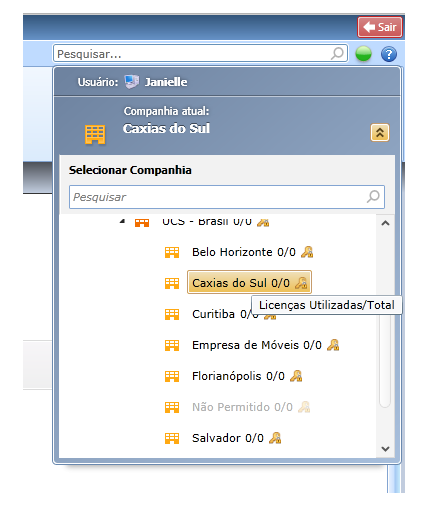Click the Empresa de Móveis building icon

click(172, 345)
